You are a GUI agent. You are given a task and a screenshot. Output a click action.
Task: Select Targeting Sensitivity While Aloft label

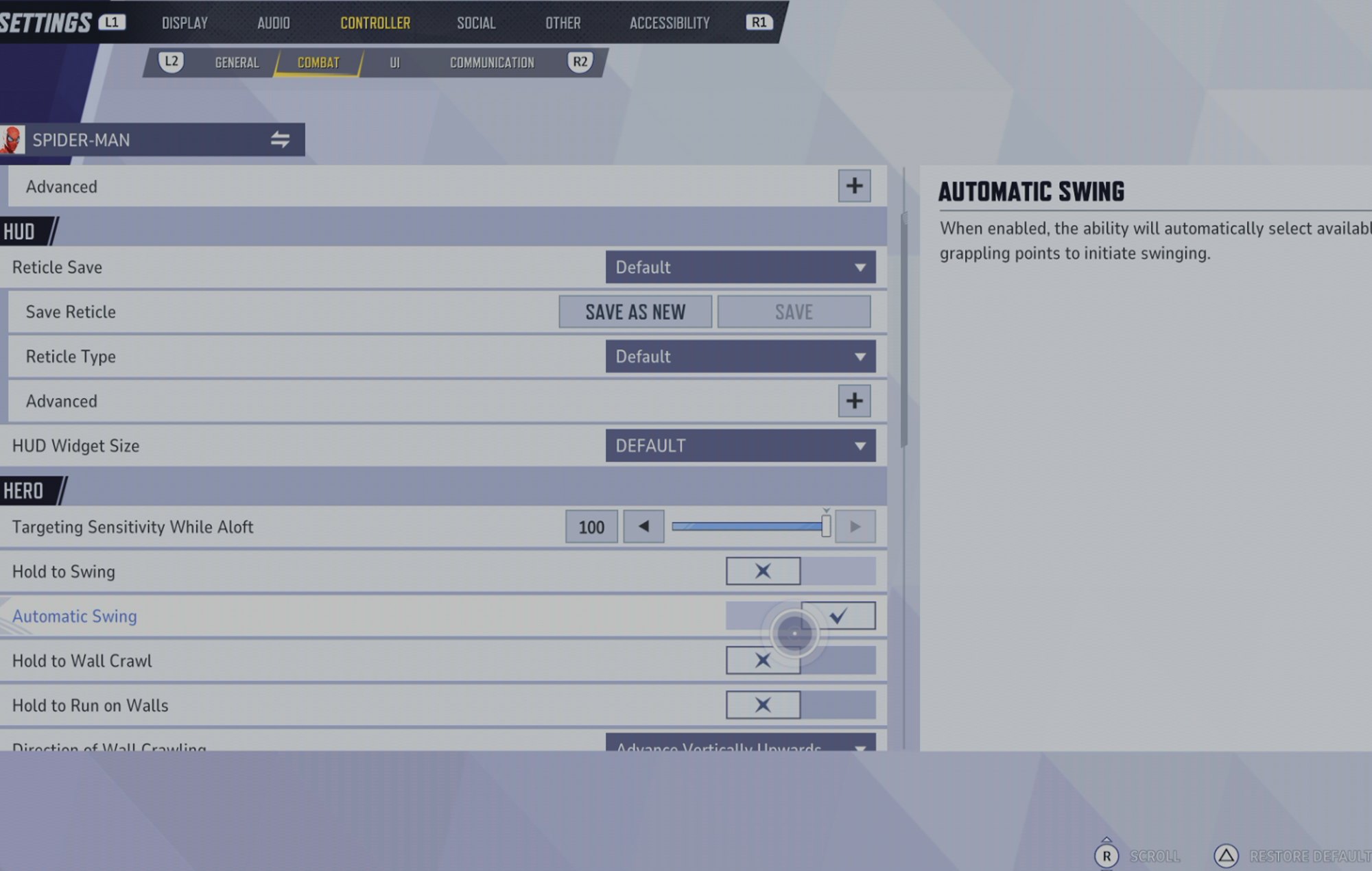[132, 527]
